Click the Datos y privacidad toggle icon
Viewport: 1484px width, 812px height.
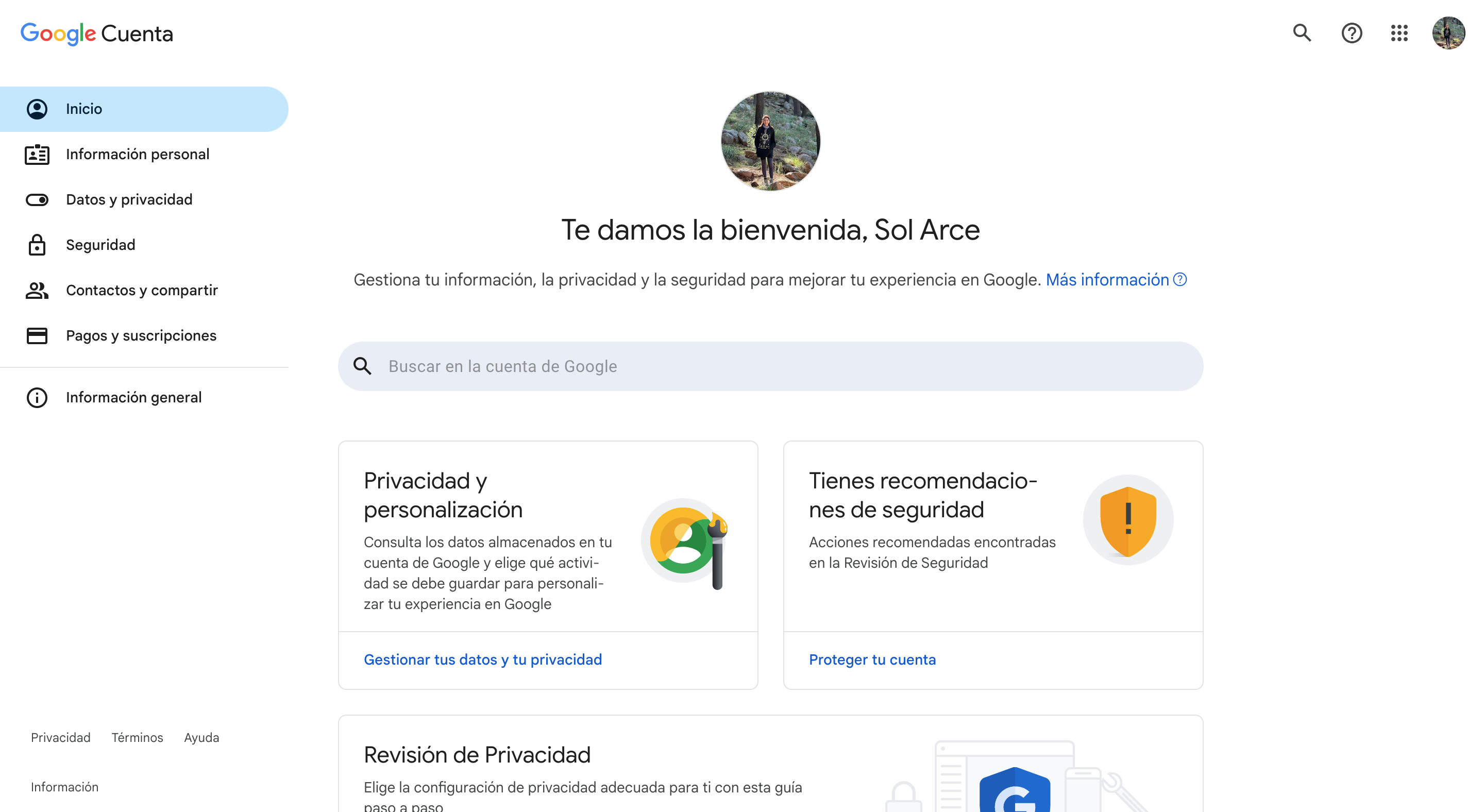click(37, 200)
